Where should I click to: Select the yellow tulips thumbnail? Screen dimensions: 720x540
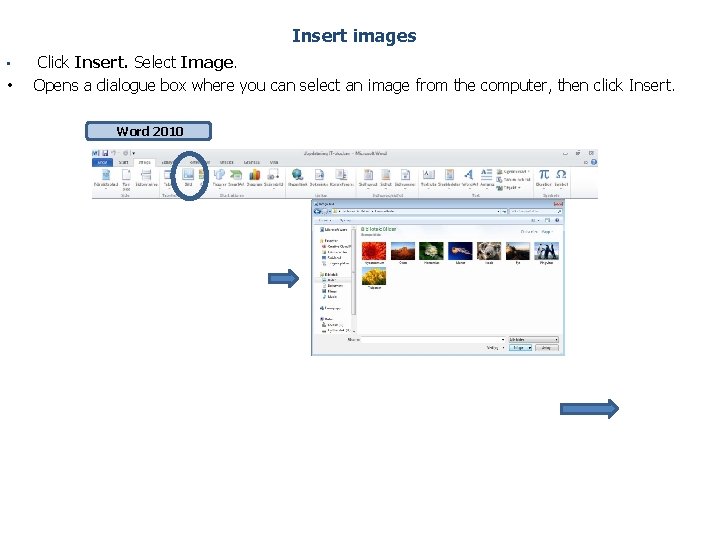[x=374, y=276]
